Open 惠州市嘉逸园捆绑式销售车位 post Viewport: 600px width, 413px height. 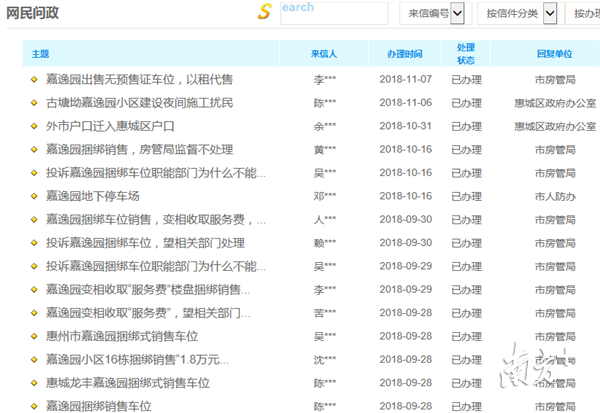(x=122, y=336)
